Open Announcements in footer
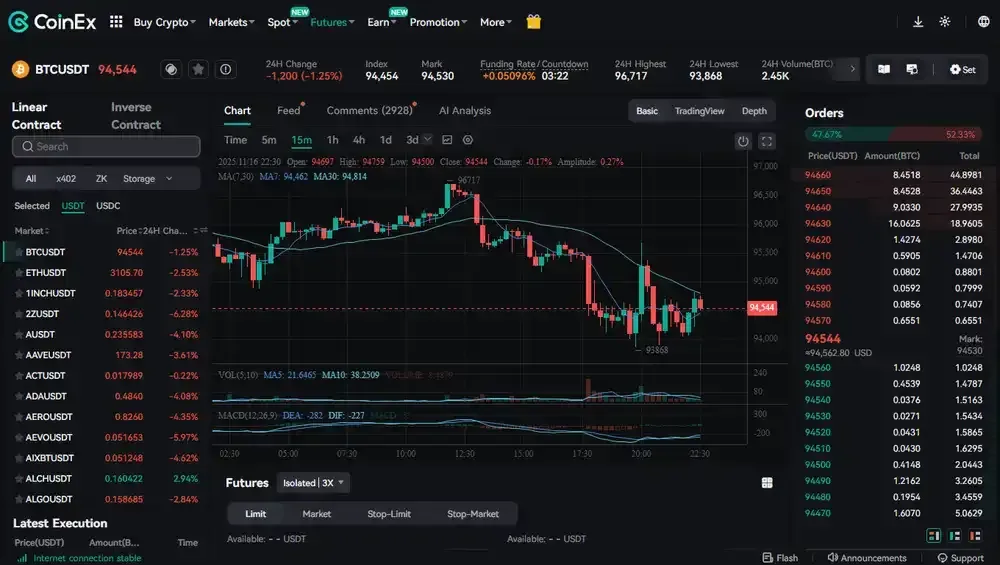1000x565 pixels. pos(867,558)
